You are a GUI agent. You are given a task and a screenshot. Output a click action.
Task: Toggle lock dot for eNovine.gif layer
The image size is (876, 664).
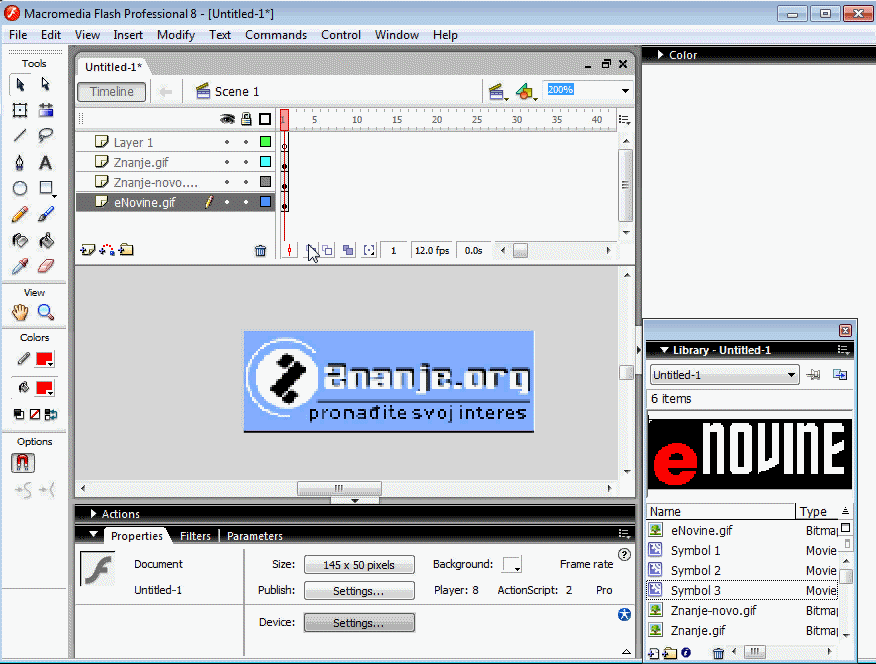coord(246,202)
